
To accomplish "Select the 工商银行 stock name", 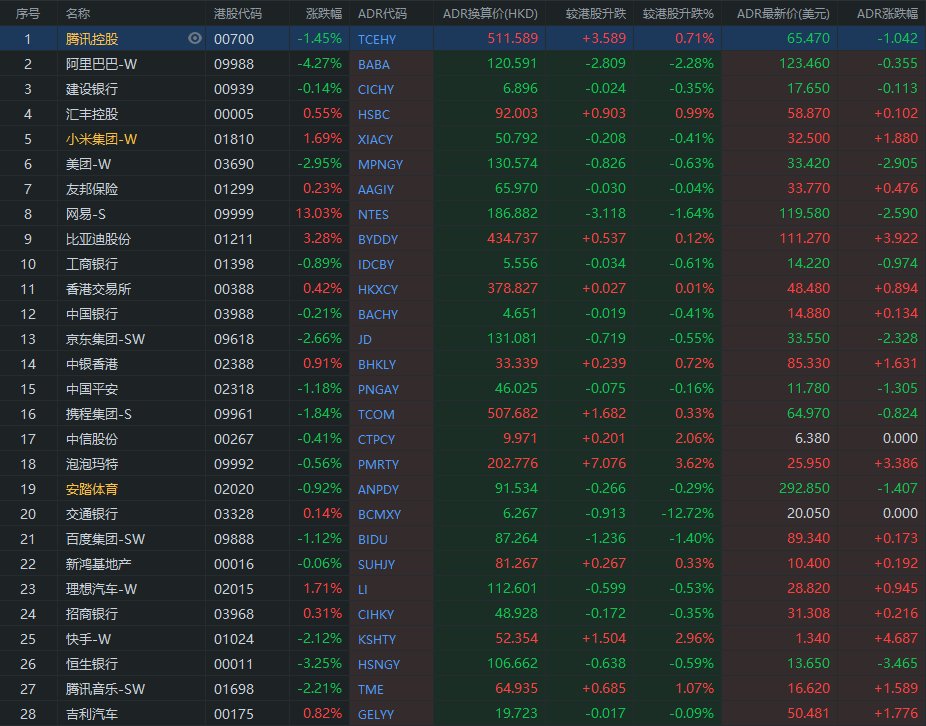I will click(x=92, y=263).
